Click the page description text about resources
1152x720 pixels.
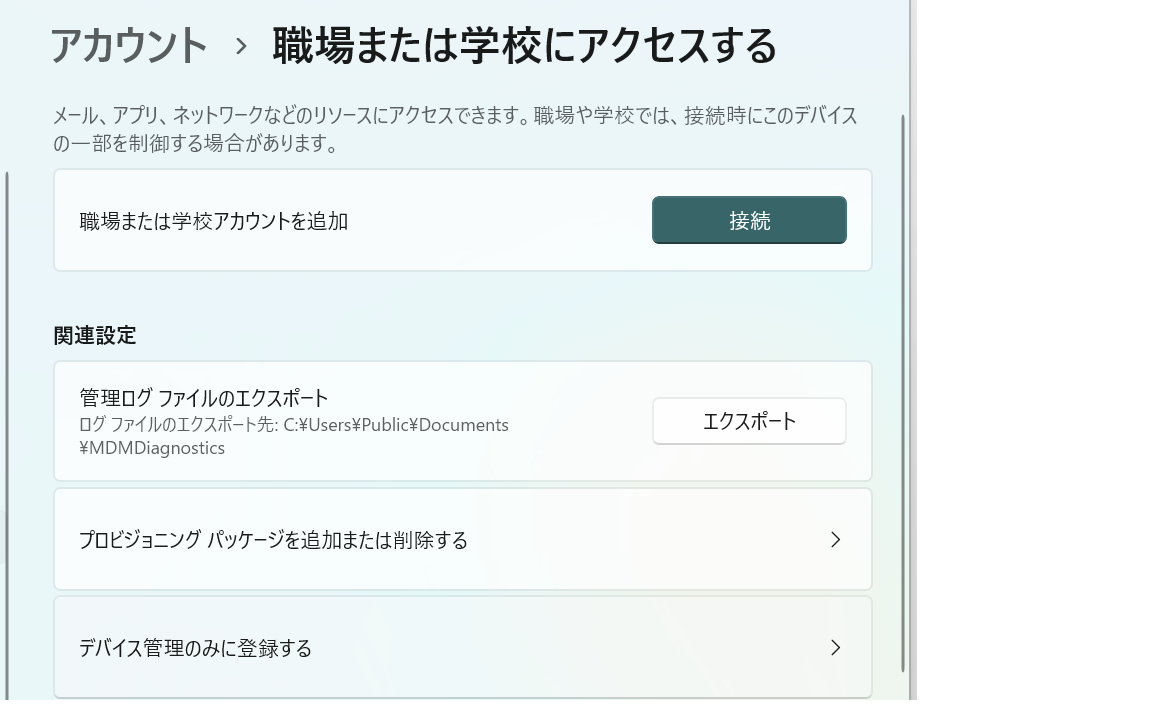click(455, 125)
